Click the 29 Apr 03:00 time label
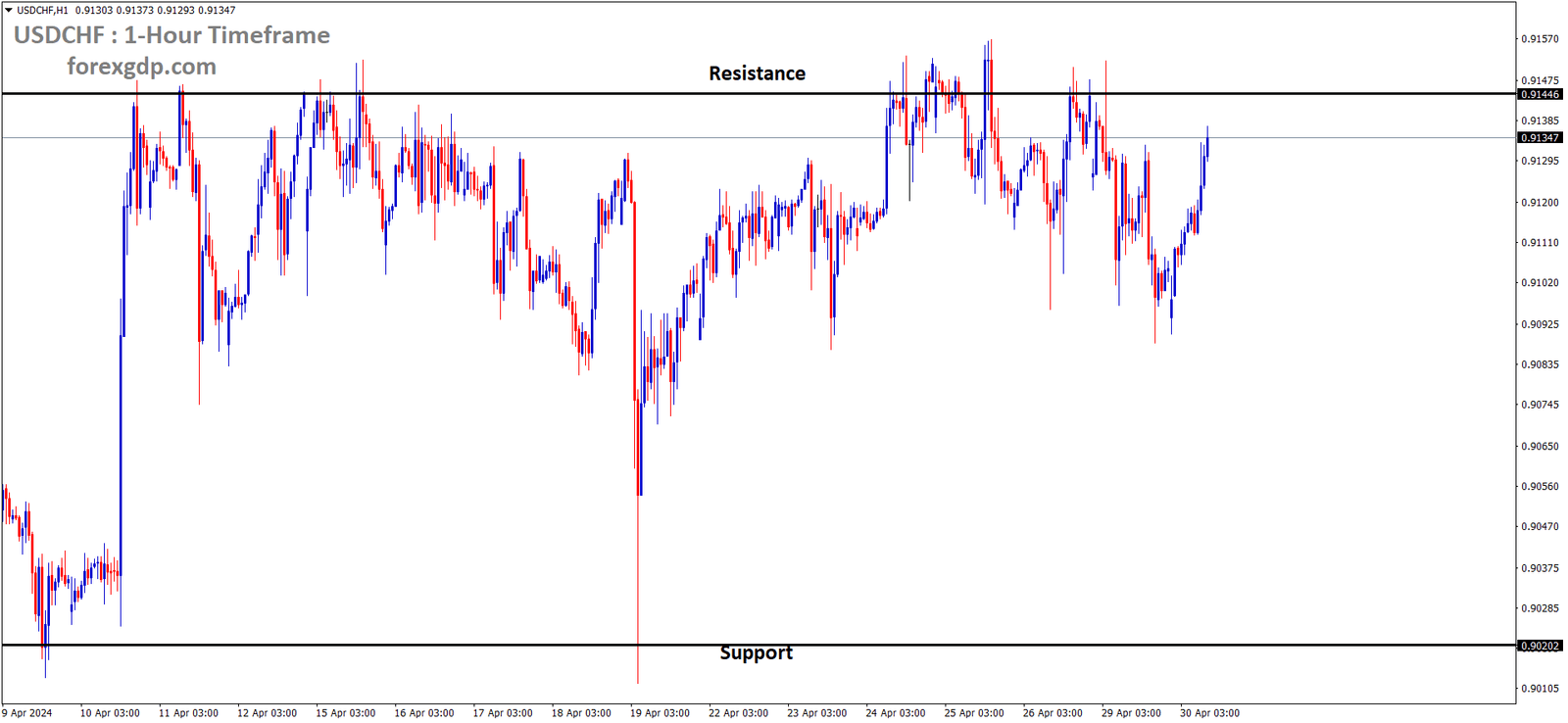The height and width of the screenshot is (723, 1568). 1131,713
